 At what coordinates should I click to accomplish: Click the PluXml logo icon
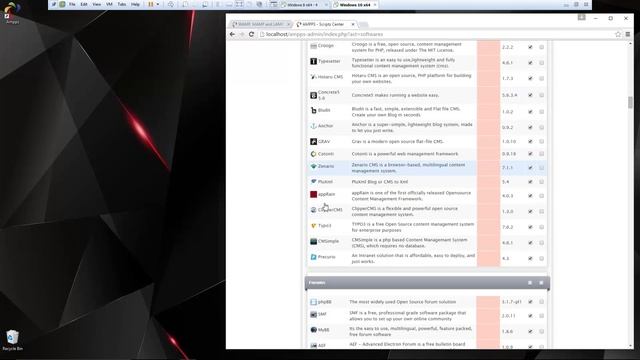click(x=313, y=182)
